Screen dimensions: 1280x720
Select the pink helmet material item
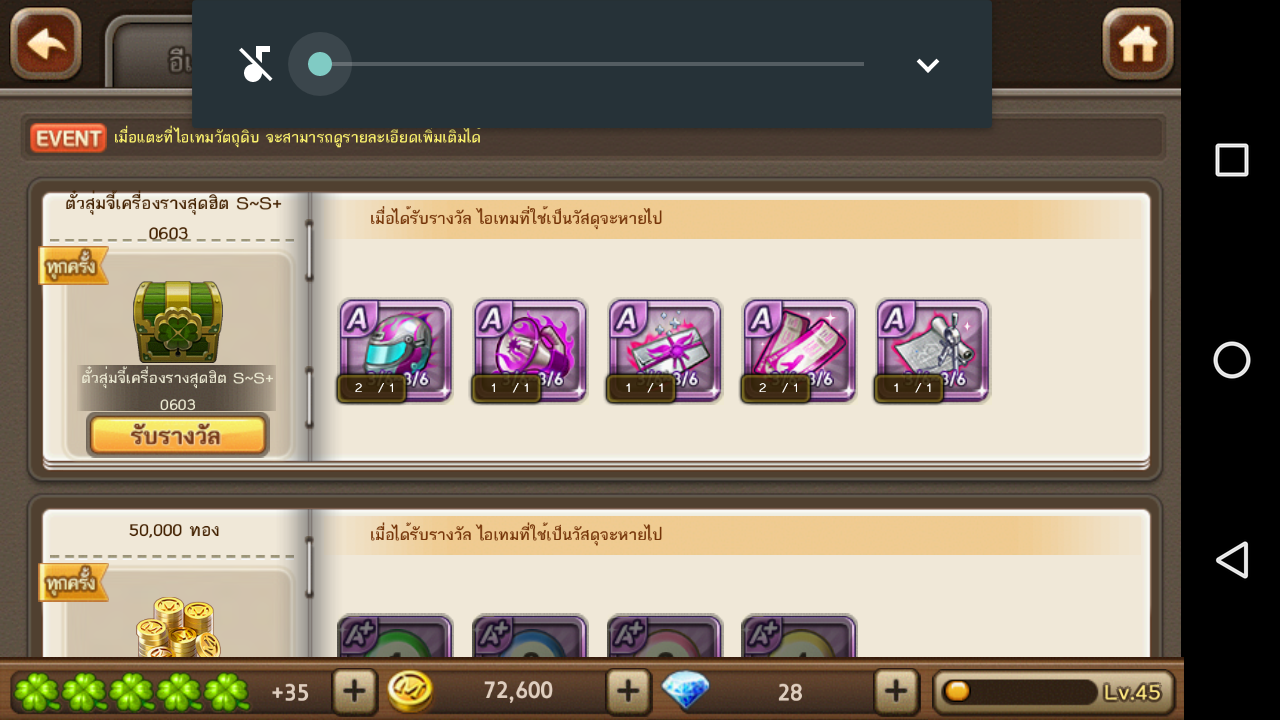tap(395, 350)
